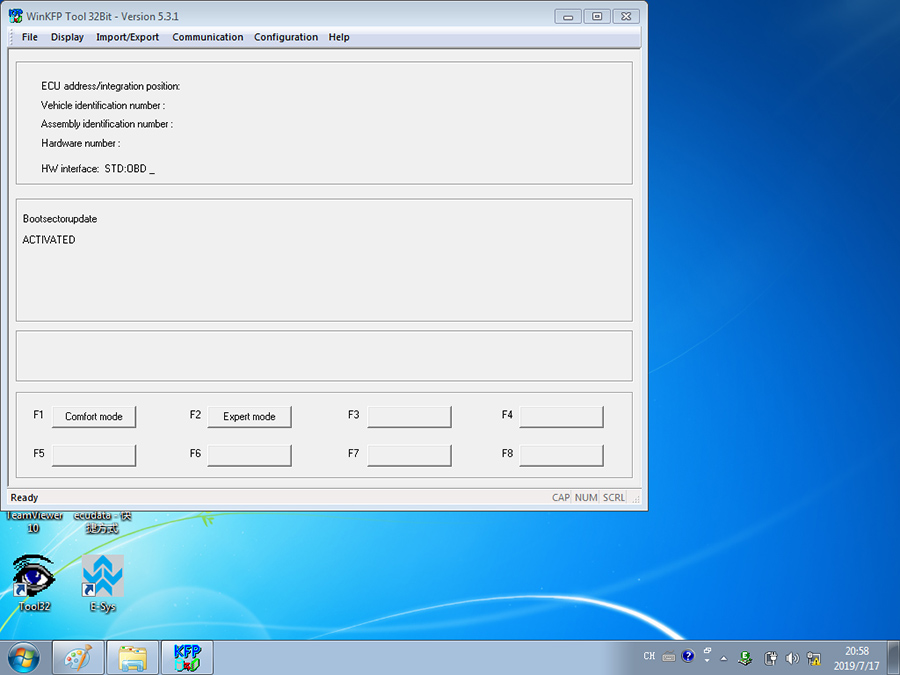The width and height of the screenshot is (900, 675).
Task: Click the green tray icon with E
Action: click(746, 658)
